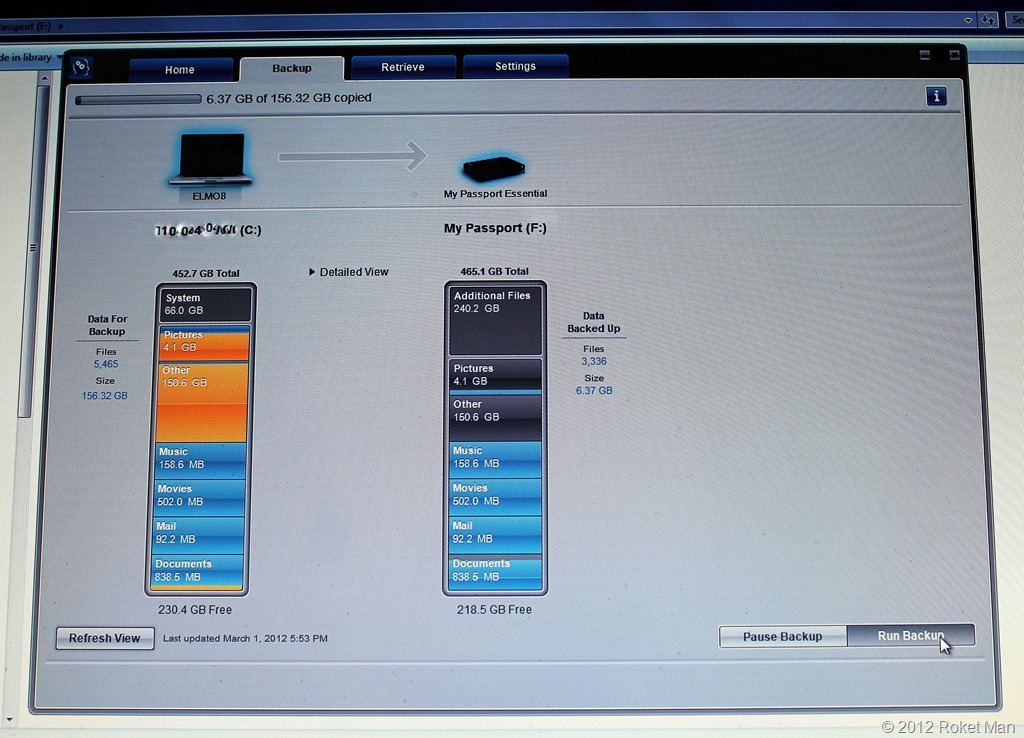This screenshot has width=1024, height=738.
Task: Click the 6.37 GB of 156.32 GB copied text
Action: [x=289, y=98]
